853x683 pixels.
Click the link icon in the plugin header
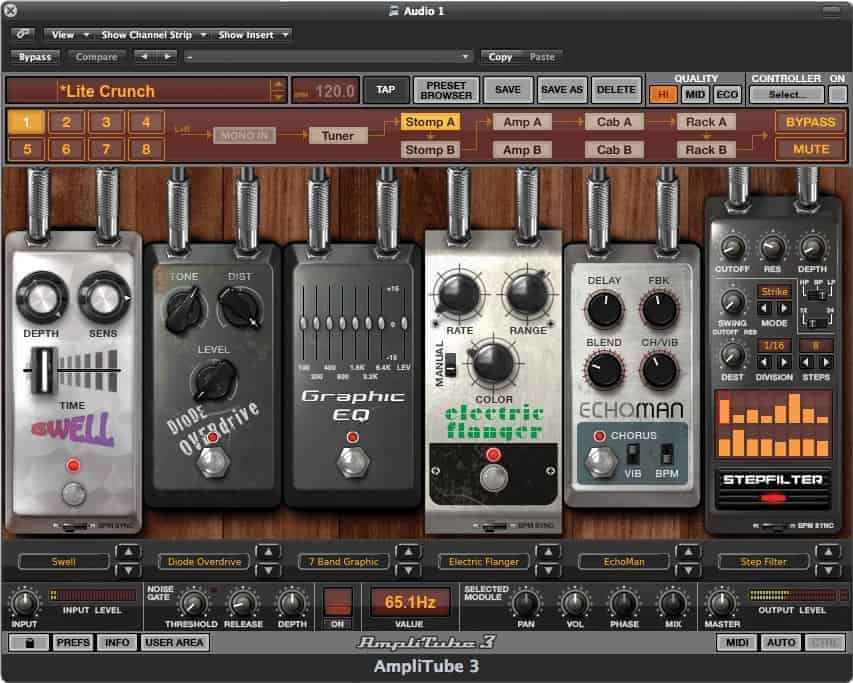(x=21, y=35)
